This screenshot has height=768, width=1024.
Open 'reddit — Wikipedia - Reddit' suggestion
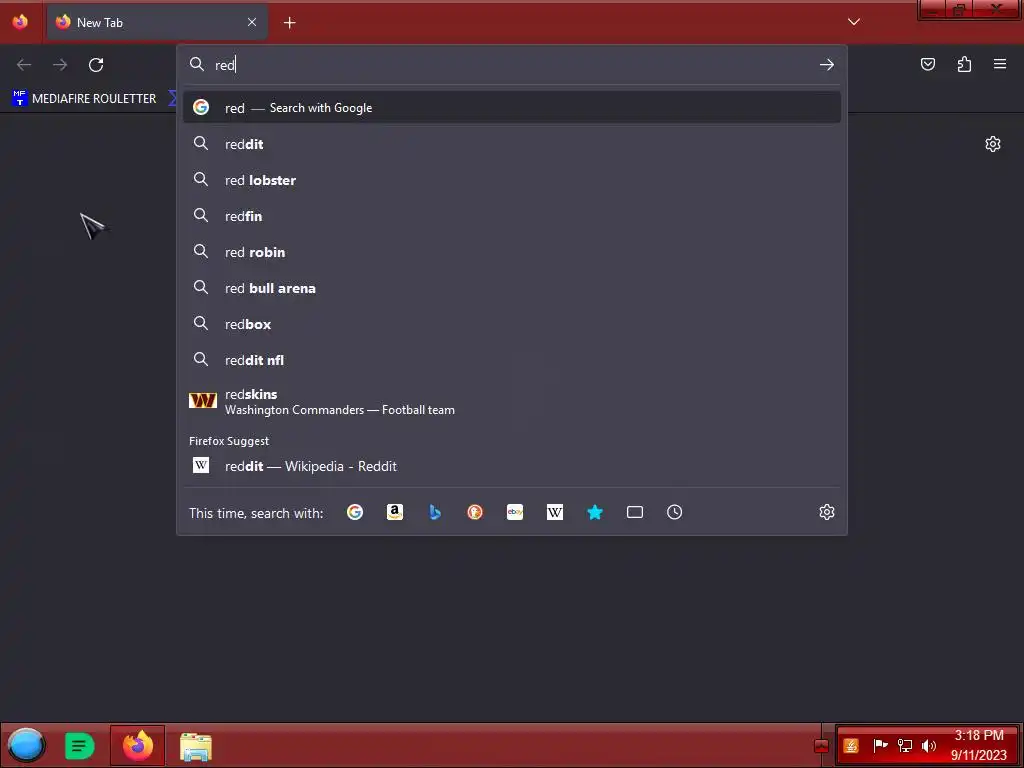[x=512, y=466]
